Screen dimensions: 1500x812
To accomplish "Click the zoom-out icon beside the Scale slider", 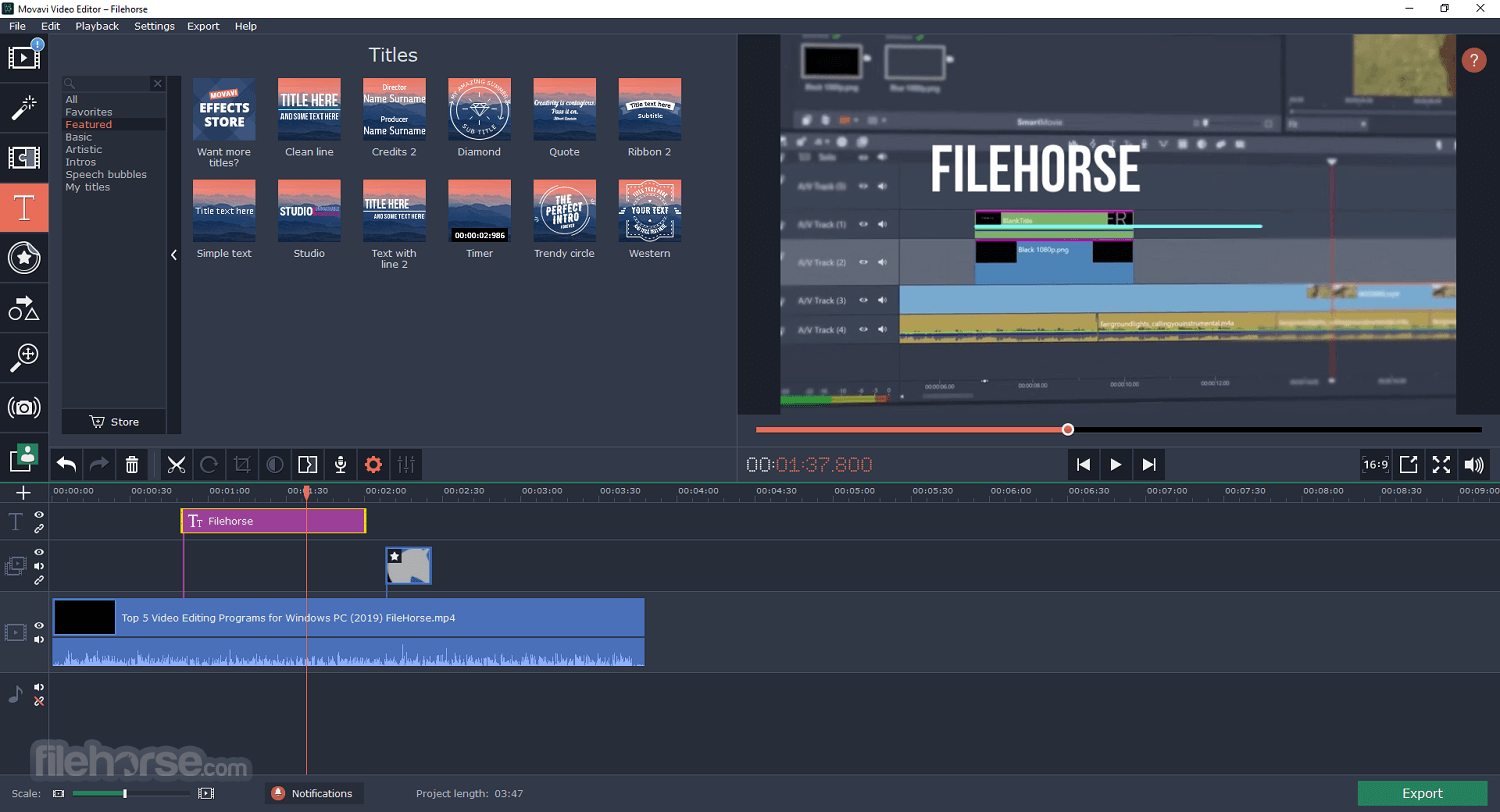I will [x=58, y=793].
